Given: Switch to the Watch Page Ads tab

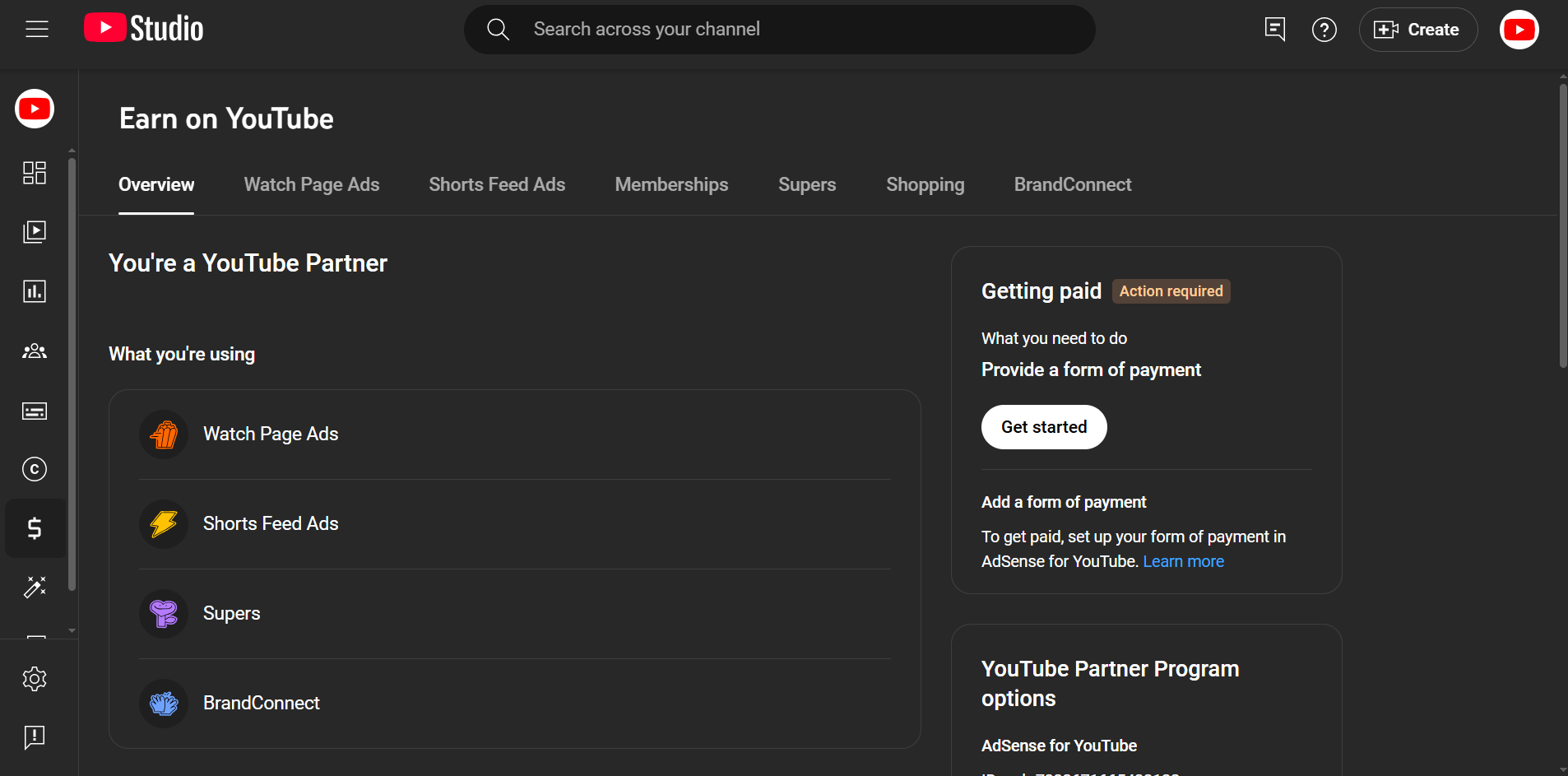Looking at the screenshot, I should tap(312, 185).
